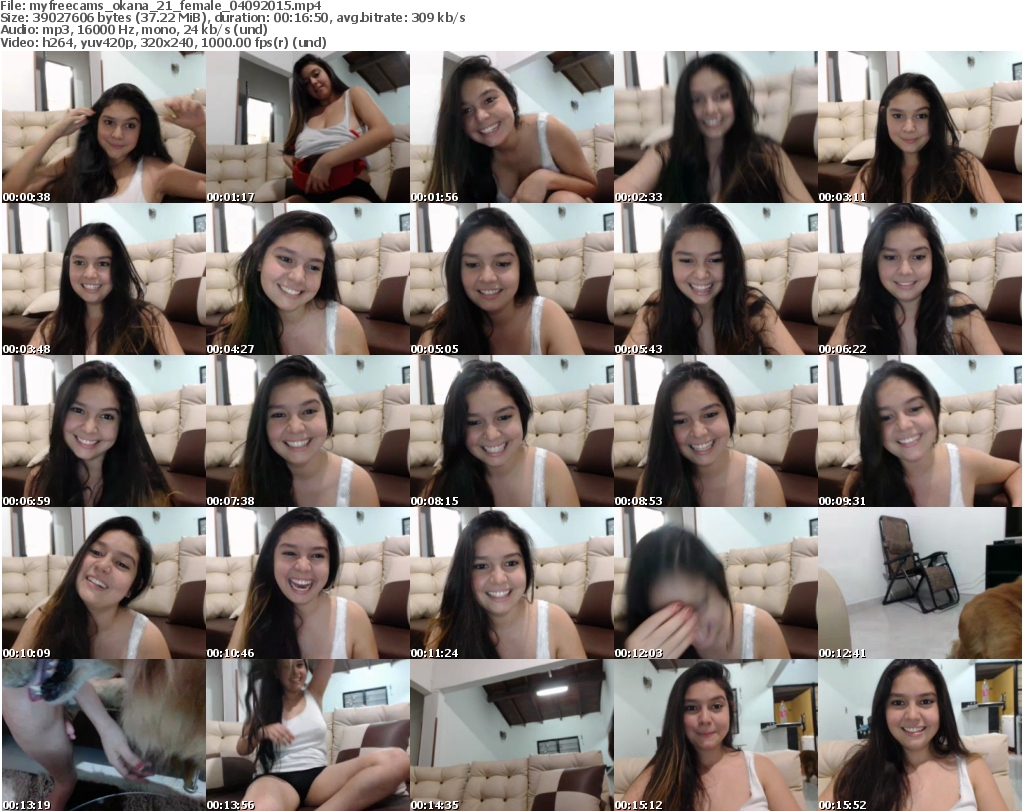
Task: Select the thumbnail stamped 00:06:22
Action: pos(920,279)
